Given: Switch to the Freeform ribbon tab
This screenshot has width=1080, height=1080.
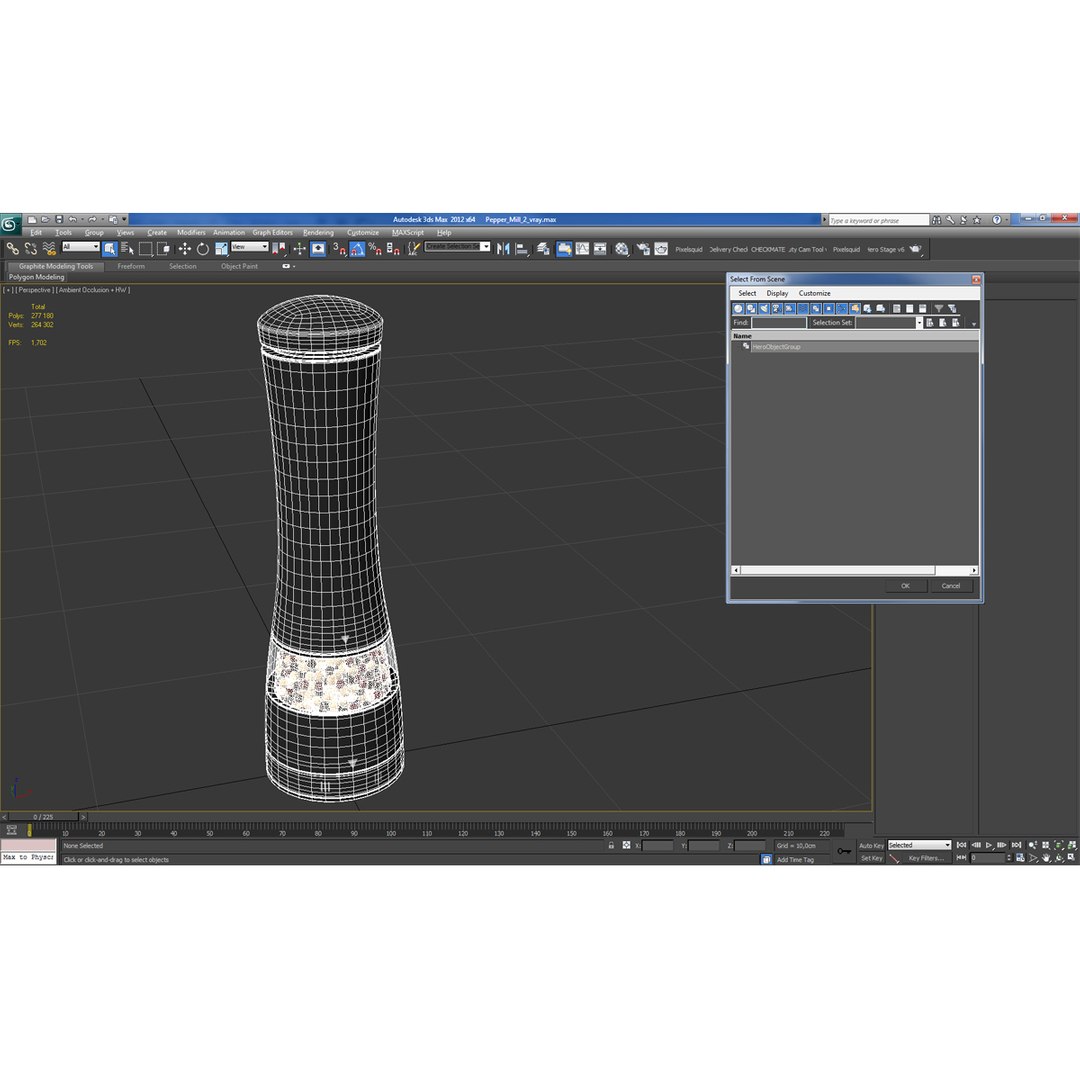Looking at the screenshot, I should tap(131, 267).
